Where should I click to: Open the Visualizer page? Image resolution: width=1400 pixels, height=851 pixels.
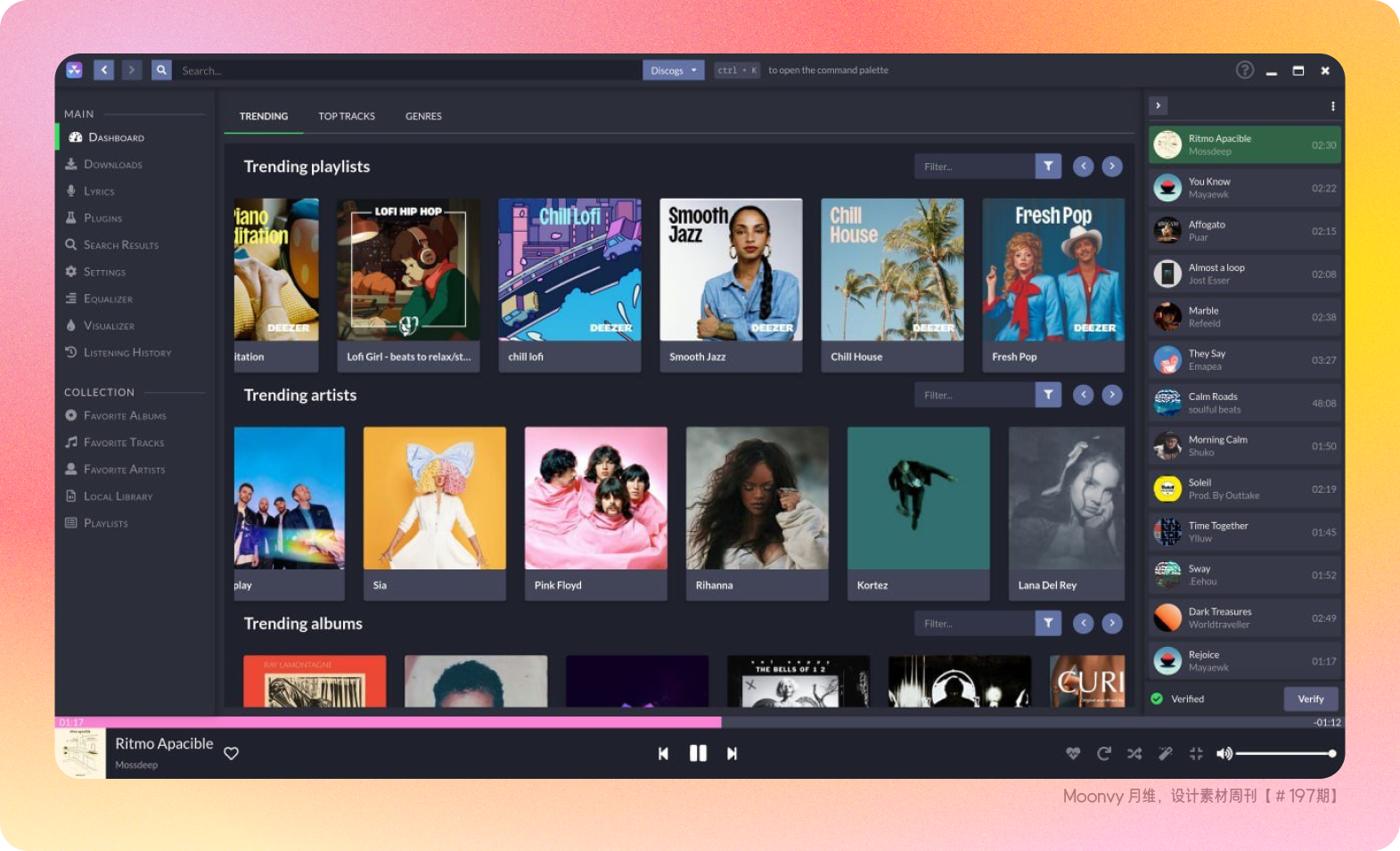[x=108, y=326]
